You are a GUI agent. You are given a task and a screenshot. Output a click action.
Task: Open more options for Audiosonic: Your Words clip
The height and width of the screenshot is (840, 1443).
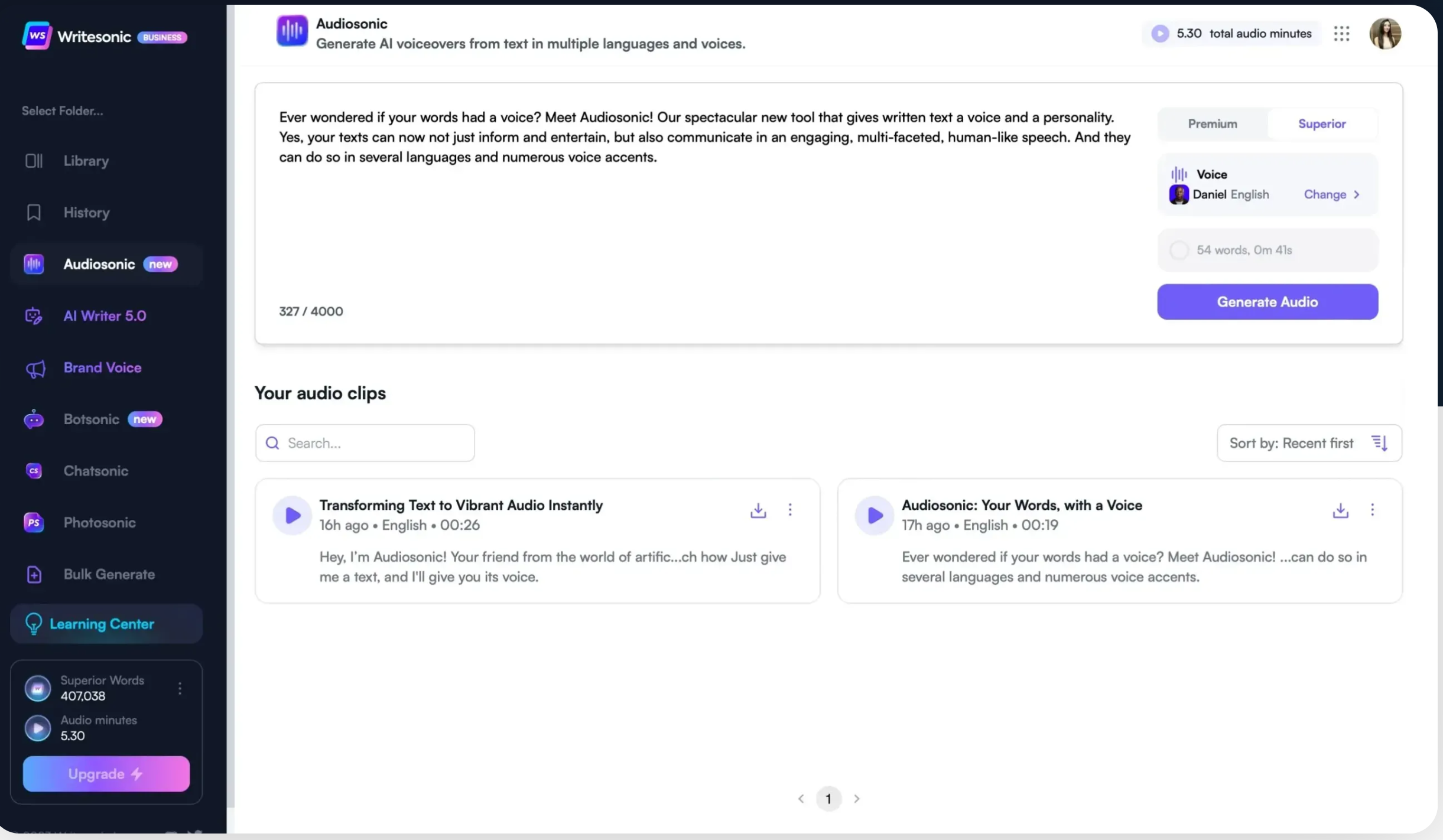(1372, 510)
